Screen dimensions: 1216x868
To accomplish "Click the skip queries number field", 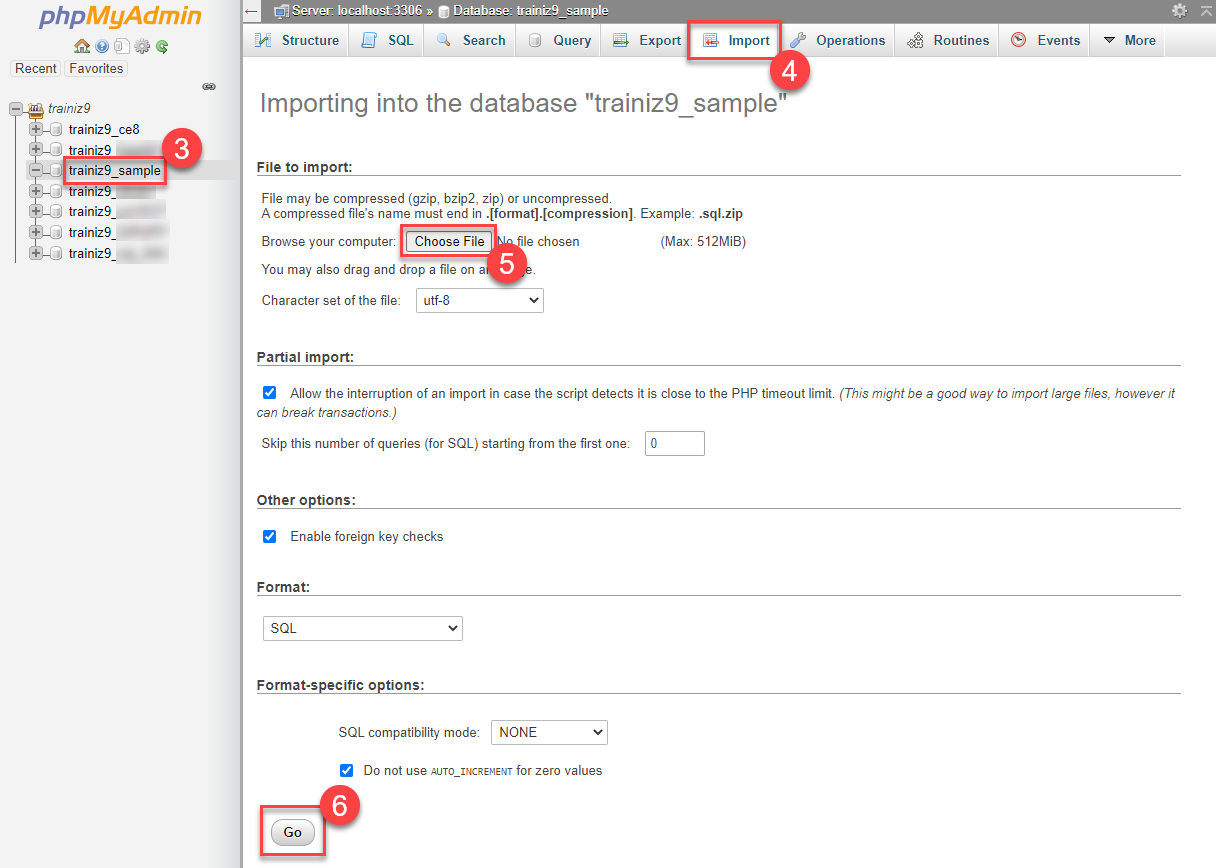I will coord(674,443).
